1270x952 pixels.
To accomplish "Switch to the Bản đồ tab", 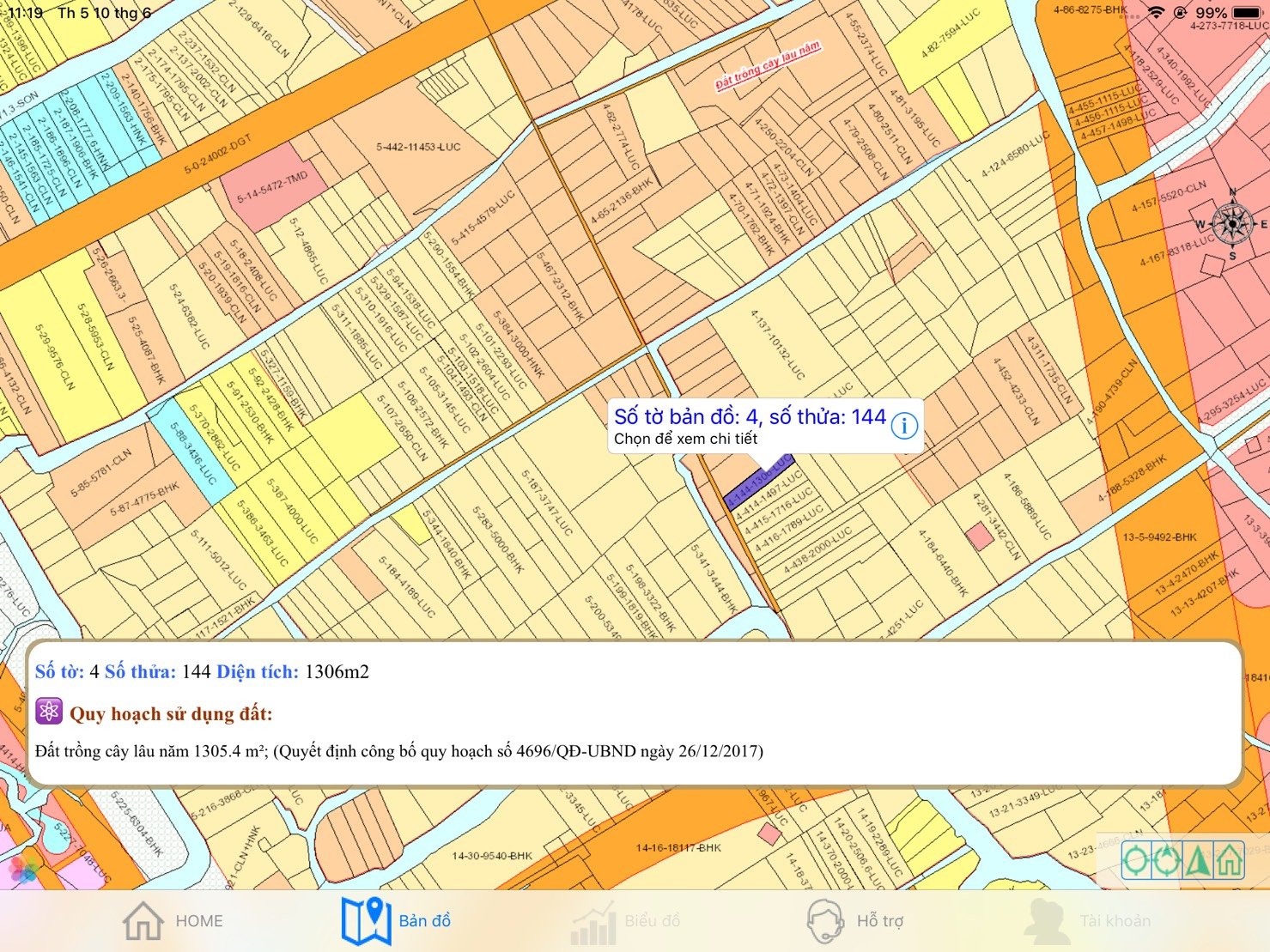I will pos(397,921).
